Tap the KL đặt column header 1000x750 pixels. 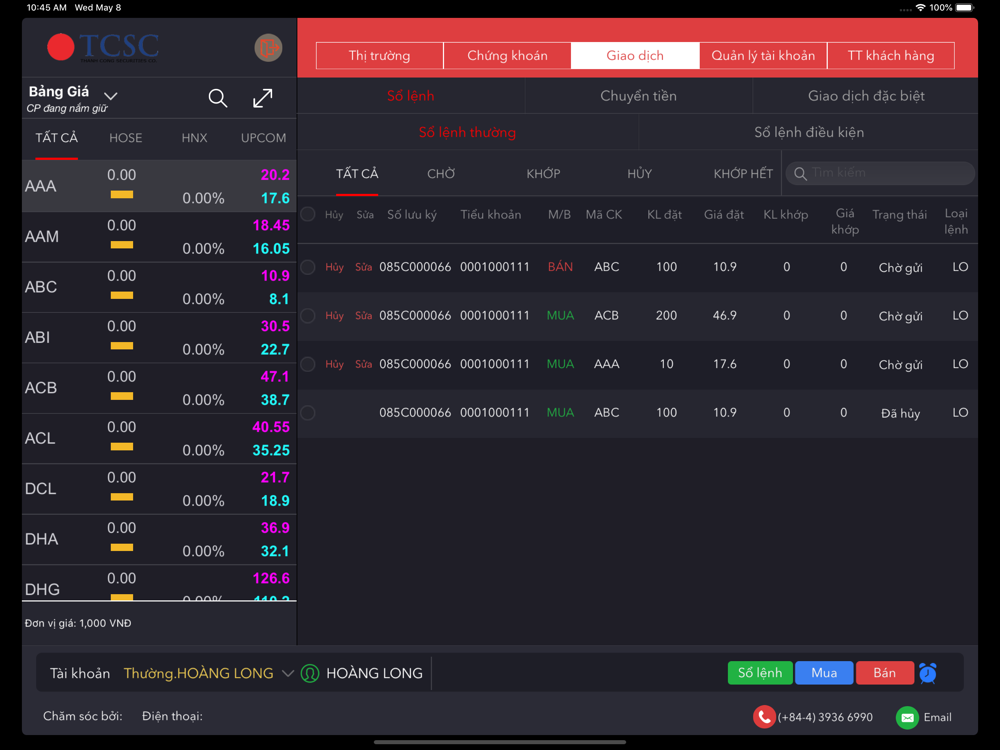(665, 215)
